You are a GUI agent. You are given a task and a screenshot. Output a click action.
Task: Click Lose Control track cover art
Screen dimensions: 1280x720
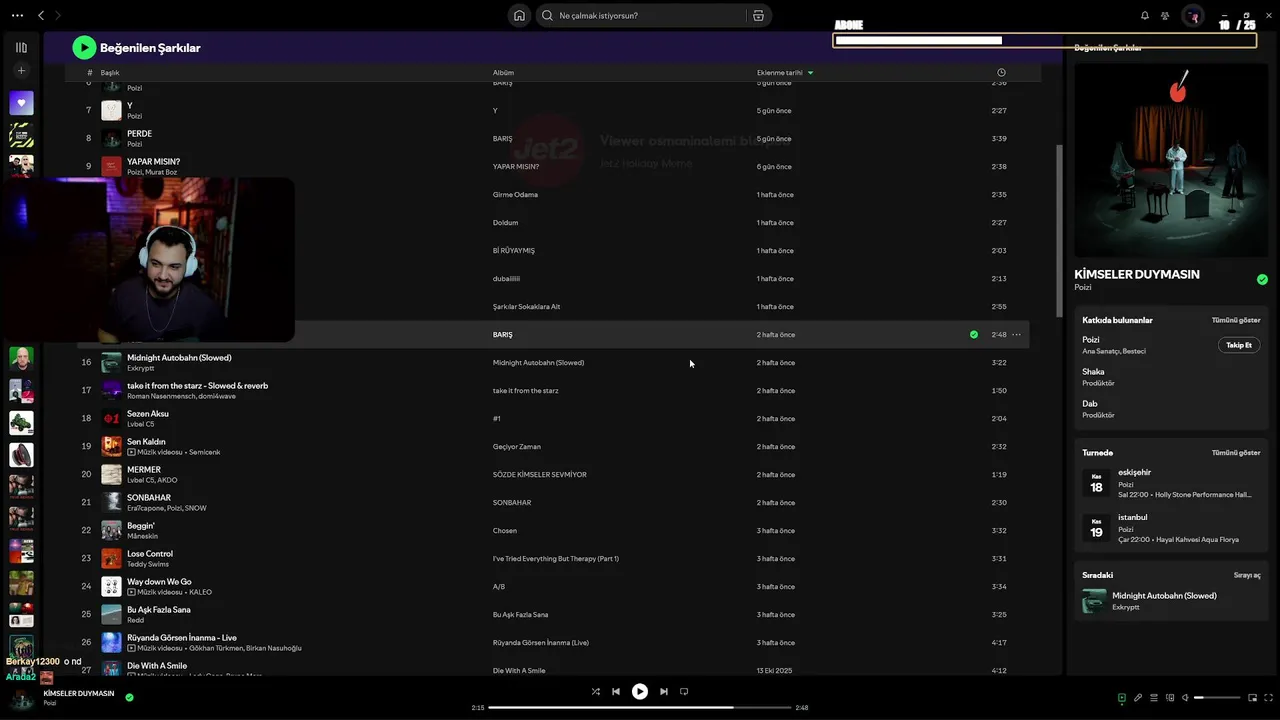(x=111, y=558)
